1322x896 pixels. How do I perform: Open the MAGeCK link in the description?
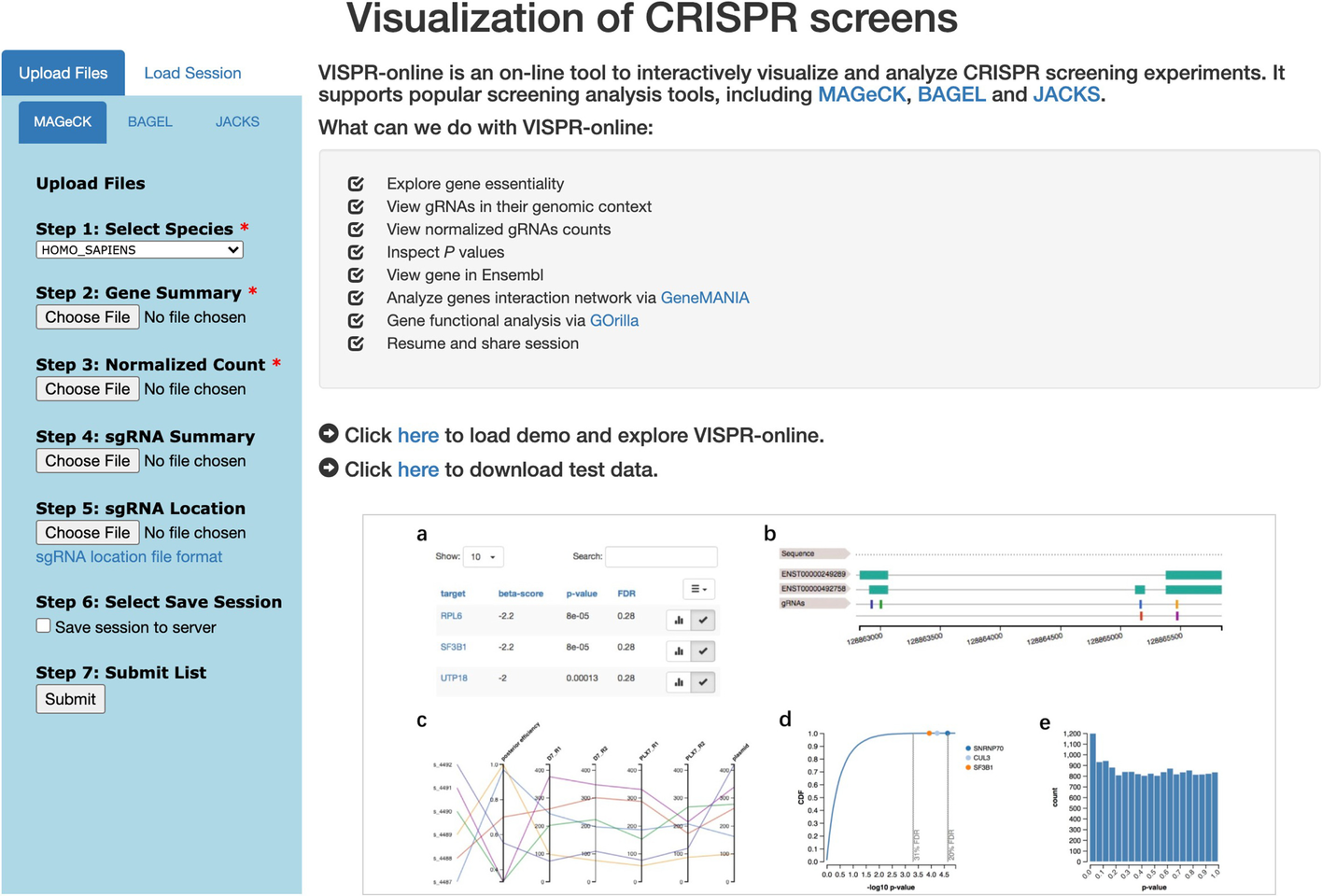coord(862,95)
